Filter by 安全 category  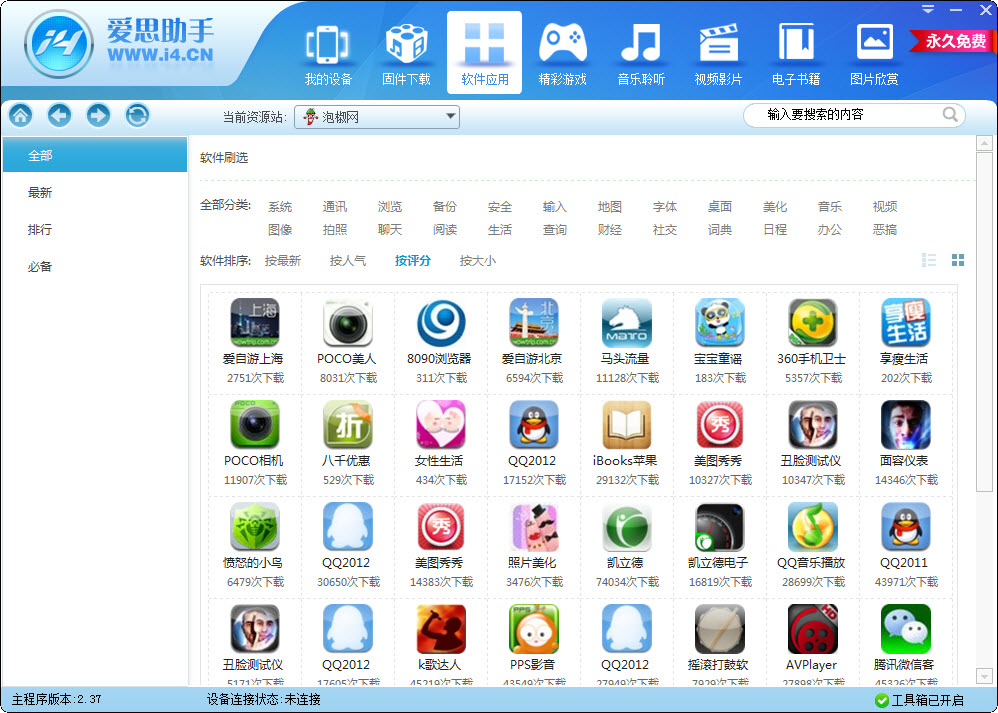point(500,207)
